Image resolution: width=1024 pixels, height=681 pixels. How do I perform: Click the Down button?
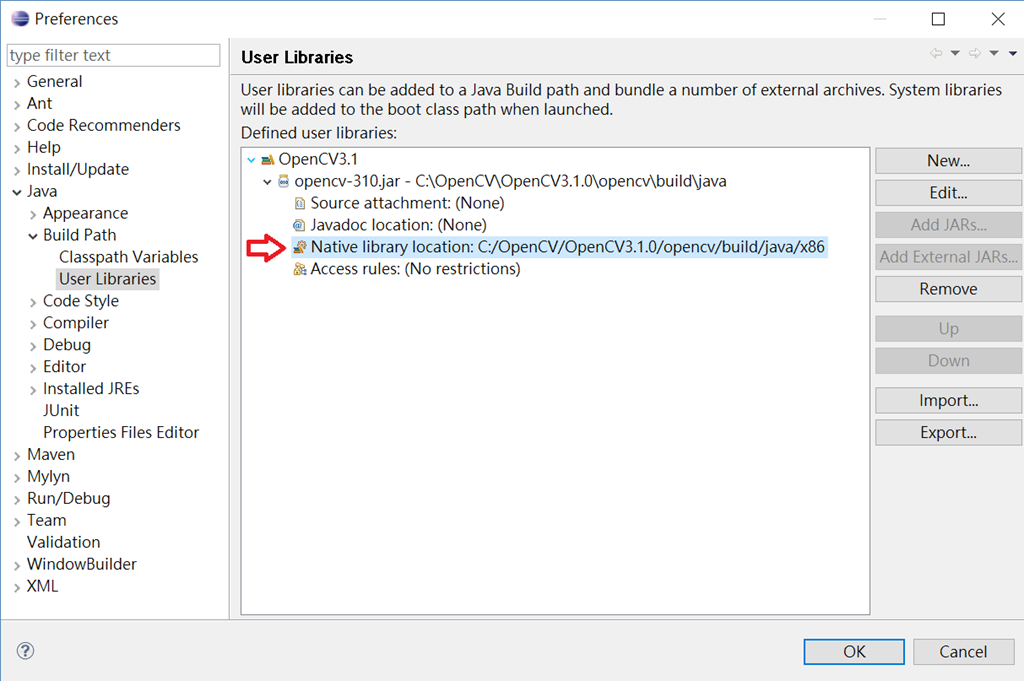(948, 360)
